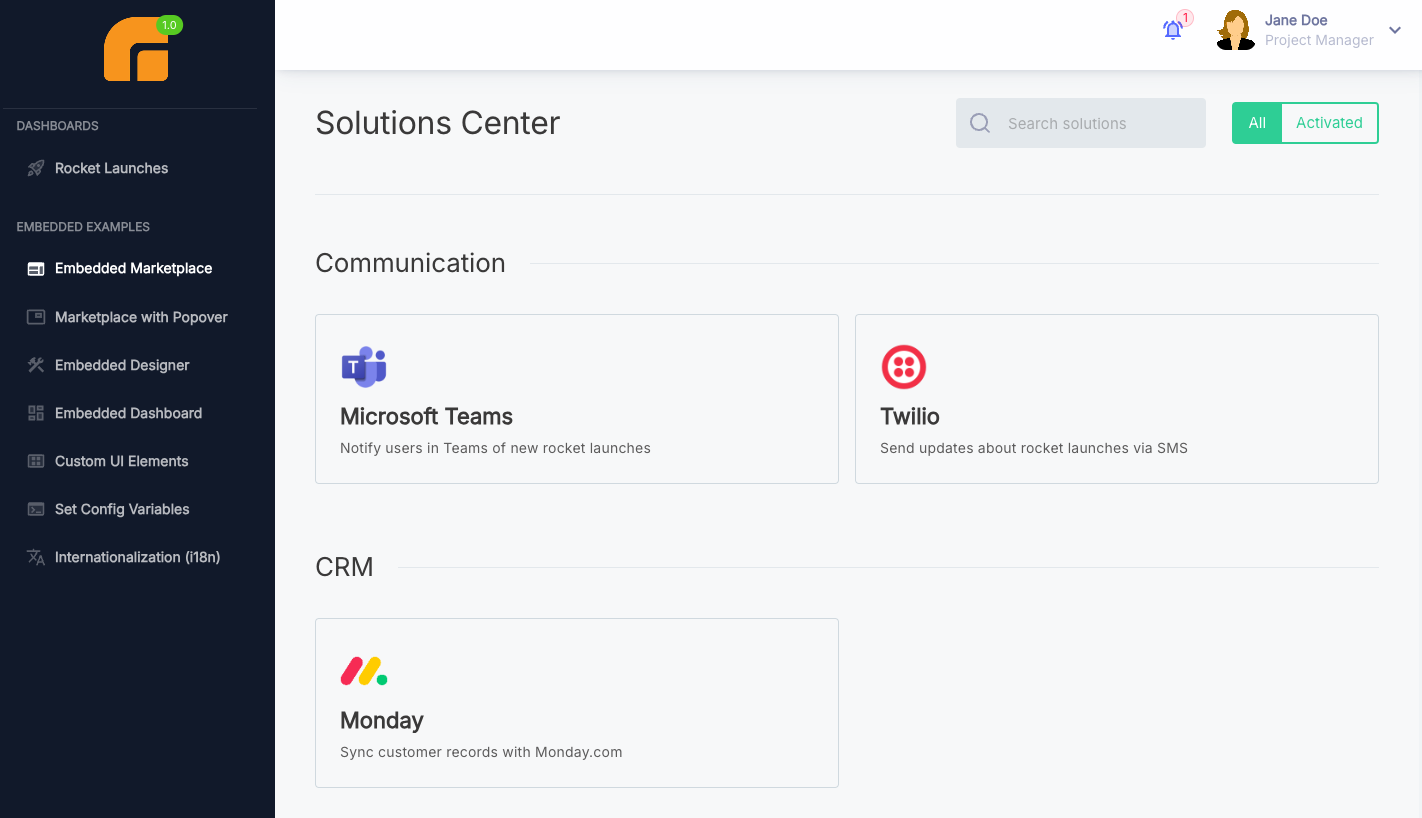Image resolution: width=1422 pixels, height=818 pixels.
Task: Click the Embedded Dashboard grid icon
Action: (33, 413)
